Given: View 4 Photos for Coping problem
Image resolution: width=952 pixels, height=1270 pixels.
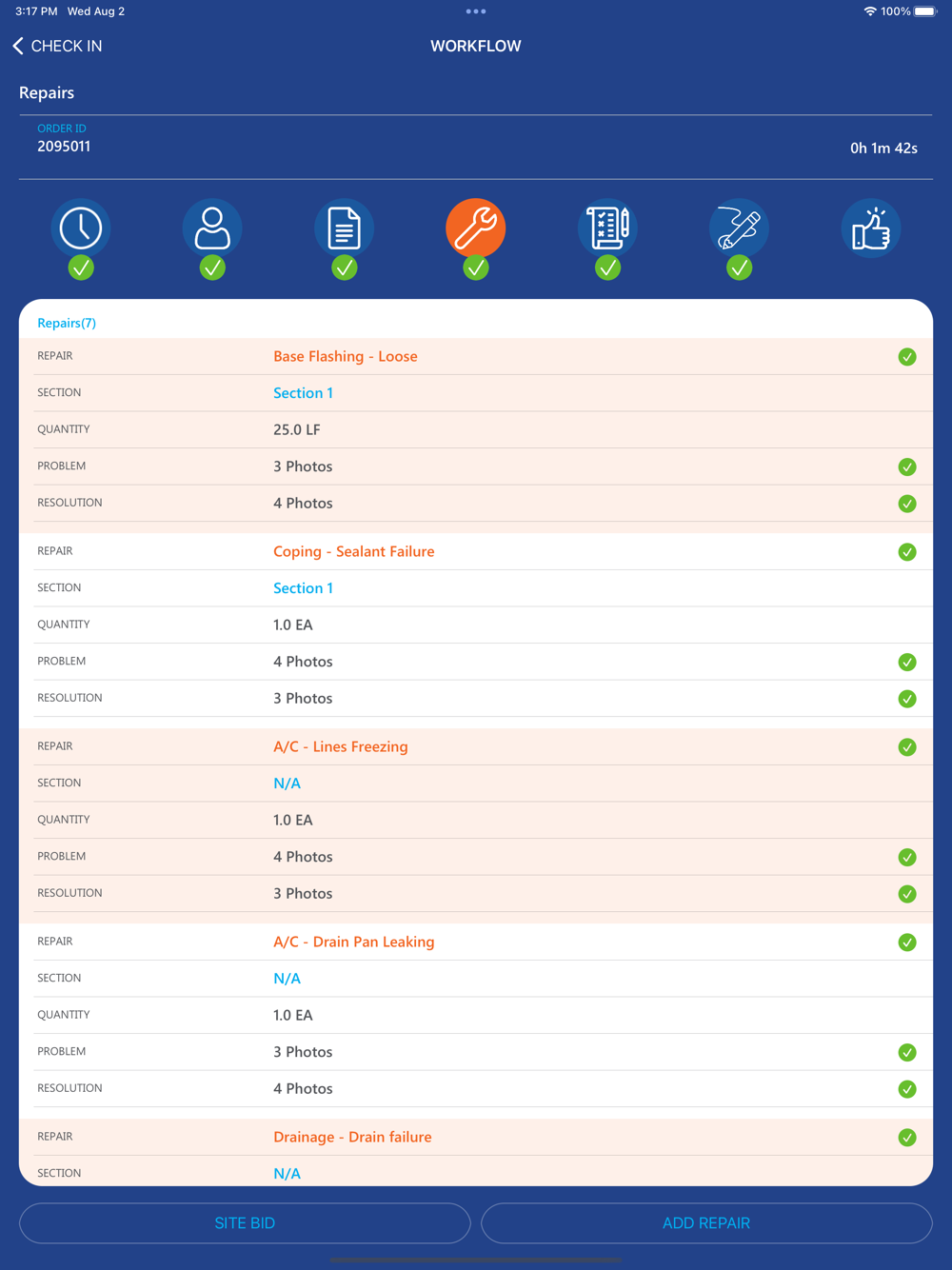Looking at the screenshot, I should pyautogui.click(x=303, y=662).
